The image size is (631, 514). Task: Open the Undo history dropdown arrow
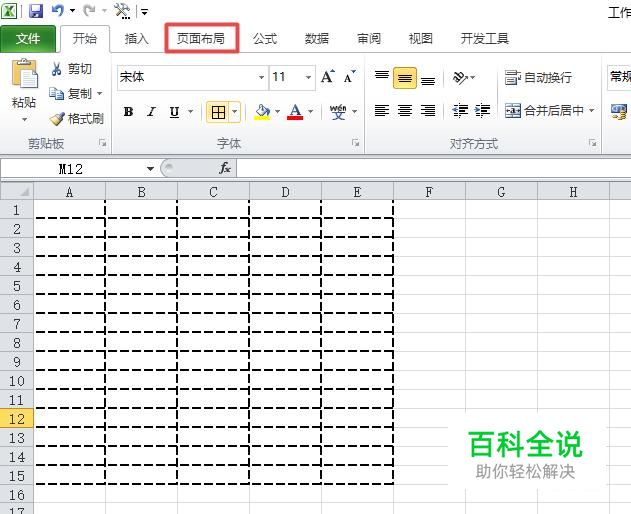tap(72, 11)
